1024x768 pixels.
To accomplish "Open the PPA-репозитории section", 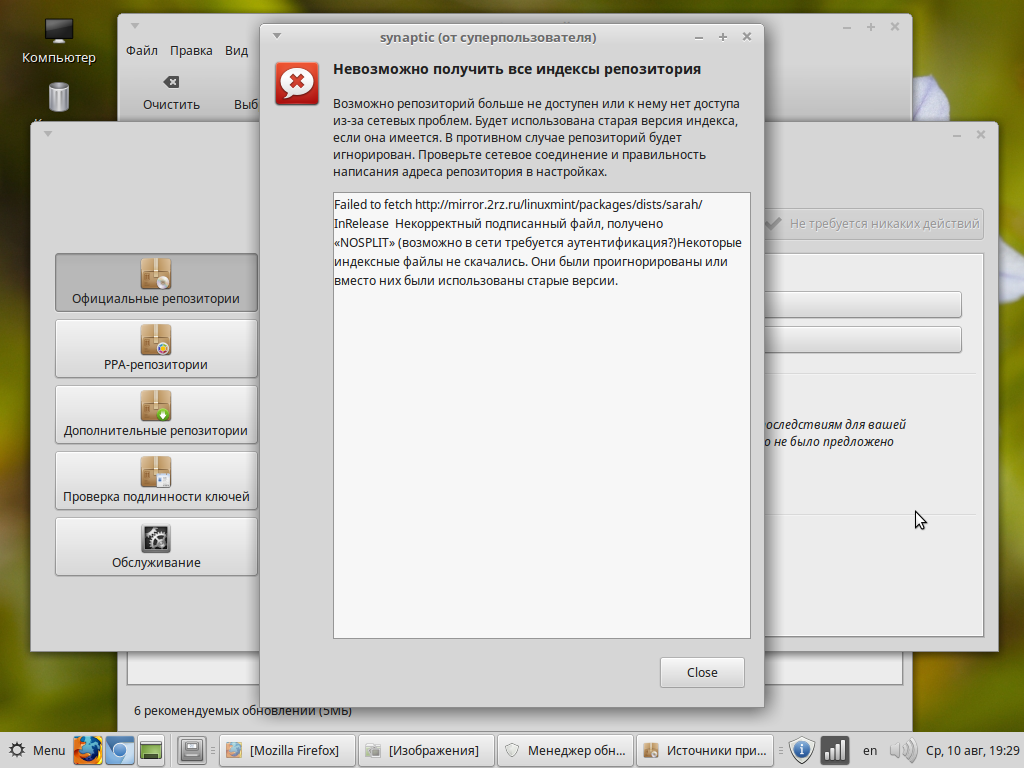I will coord(156,347).
